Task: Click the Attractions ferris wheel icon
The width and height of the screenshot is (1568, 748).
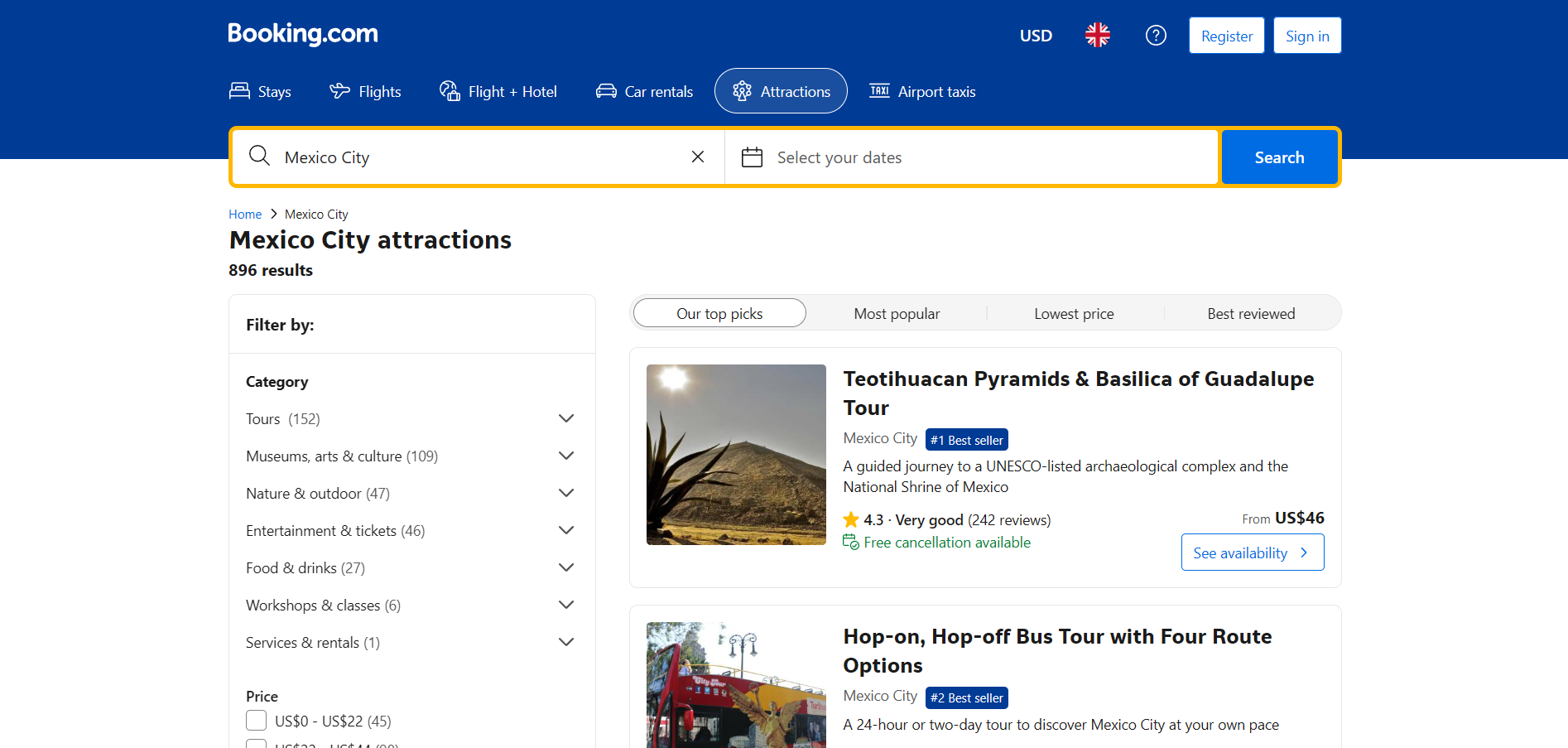Action: pos(742,91)
